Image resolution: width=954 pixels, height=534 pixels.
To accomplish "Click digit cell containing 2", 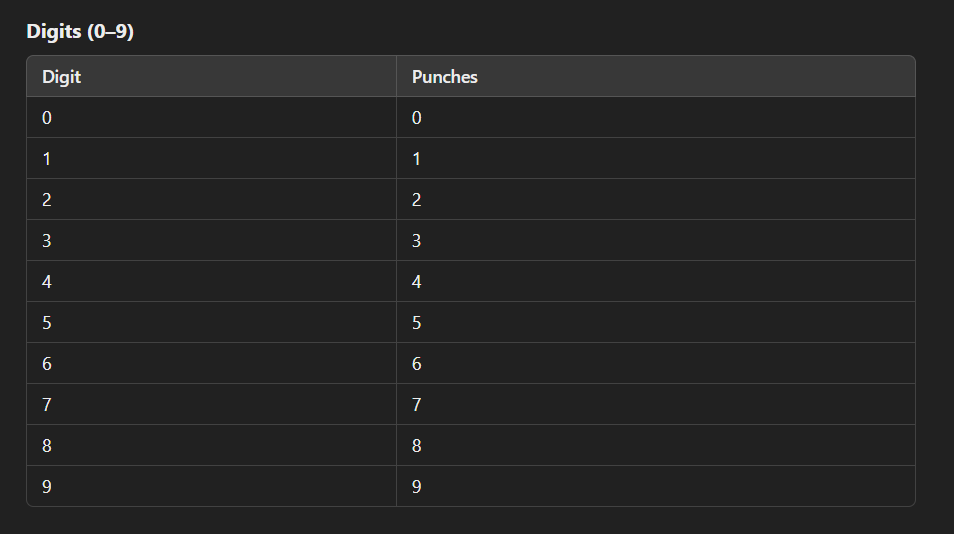I will coord(212,199).
